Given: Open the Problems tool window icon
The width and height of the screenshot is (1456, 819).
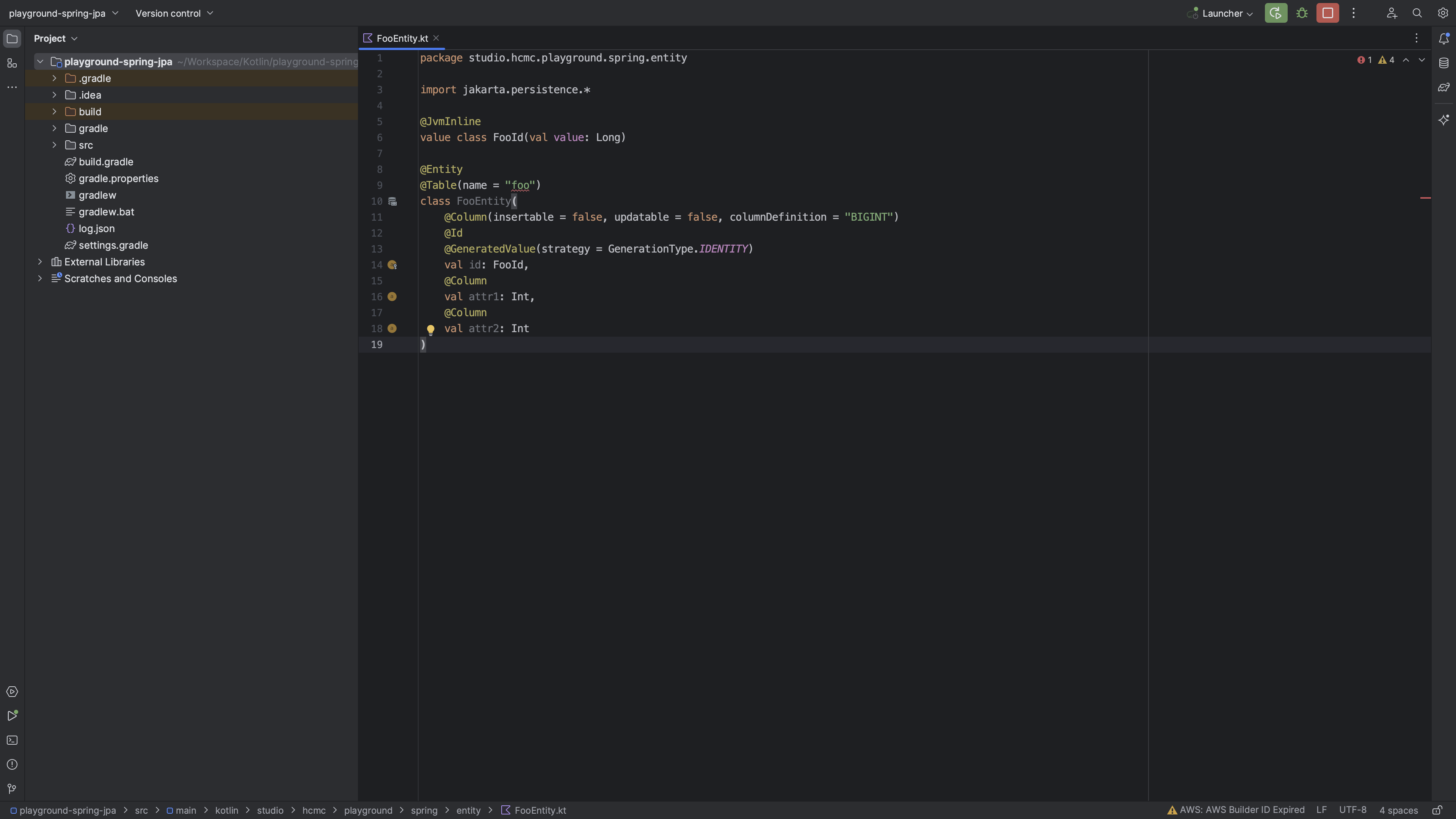Looking at the screenshot, I should click(12, 765).
